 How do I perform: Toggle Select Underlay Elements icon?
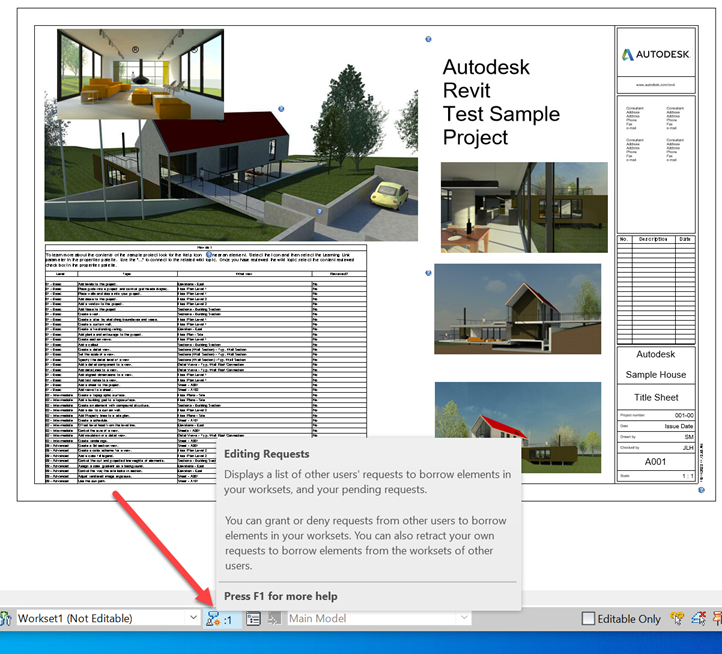click(x=699, y=618)
